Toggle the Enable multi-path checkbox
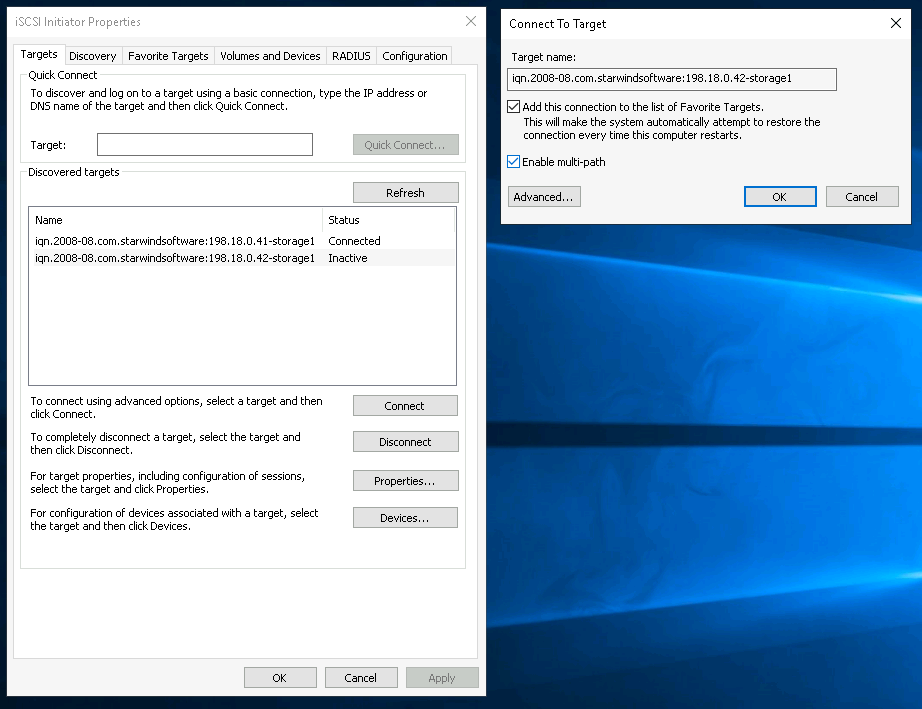Screen dimensions: 922x709 tap(514, 162)
